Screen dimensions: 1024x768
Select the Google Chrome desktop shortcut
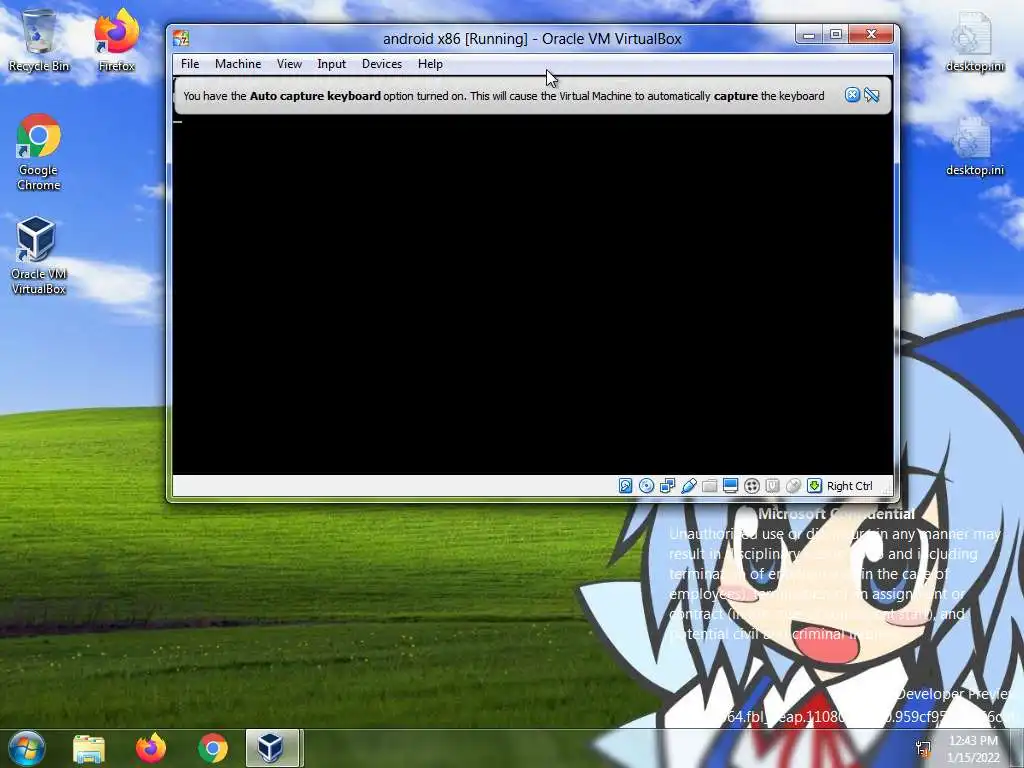click(x=39, y=152)
